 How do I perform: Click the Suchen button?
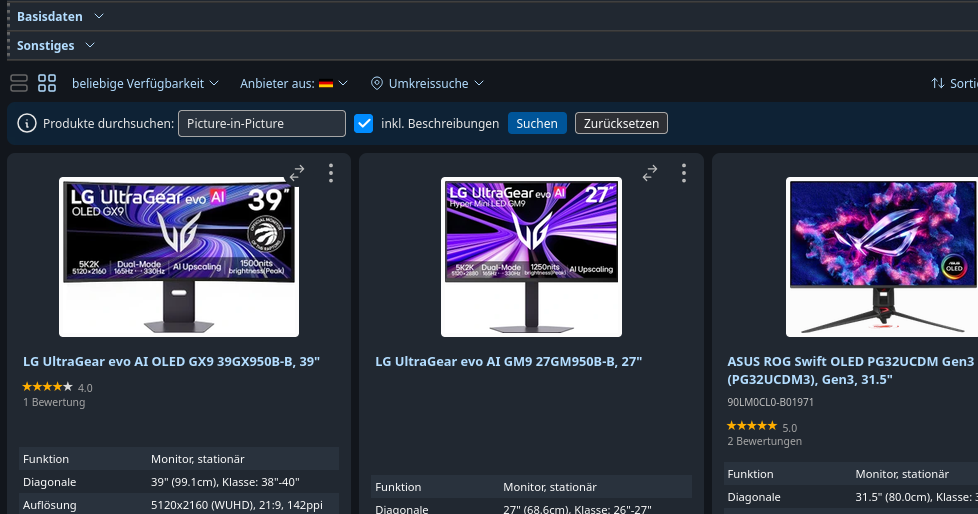[x=537, y=124]
